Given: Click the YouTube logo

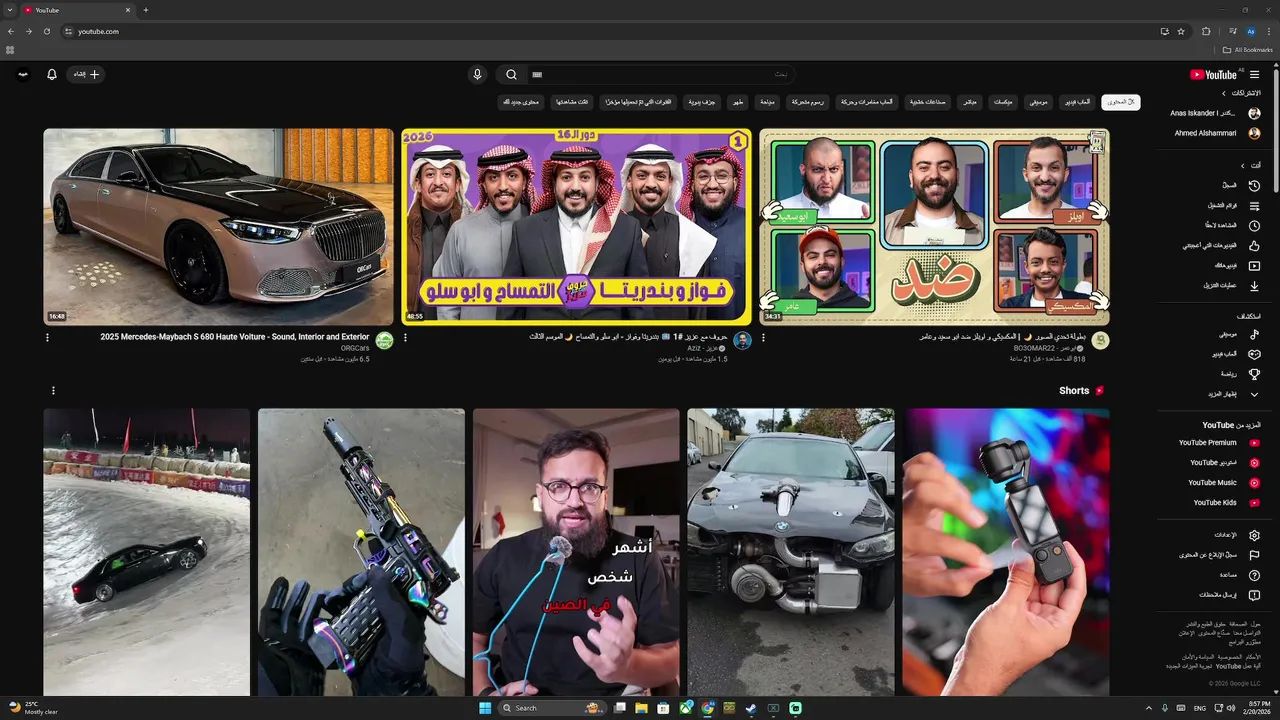Looking at the screenshot, I should click(1214, 74).
